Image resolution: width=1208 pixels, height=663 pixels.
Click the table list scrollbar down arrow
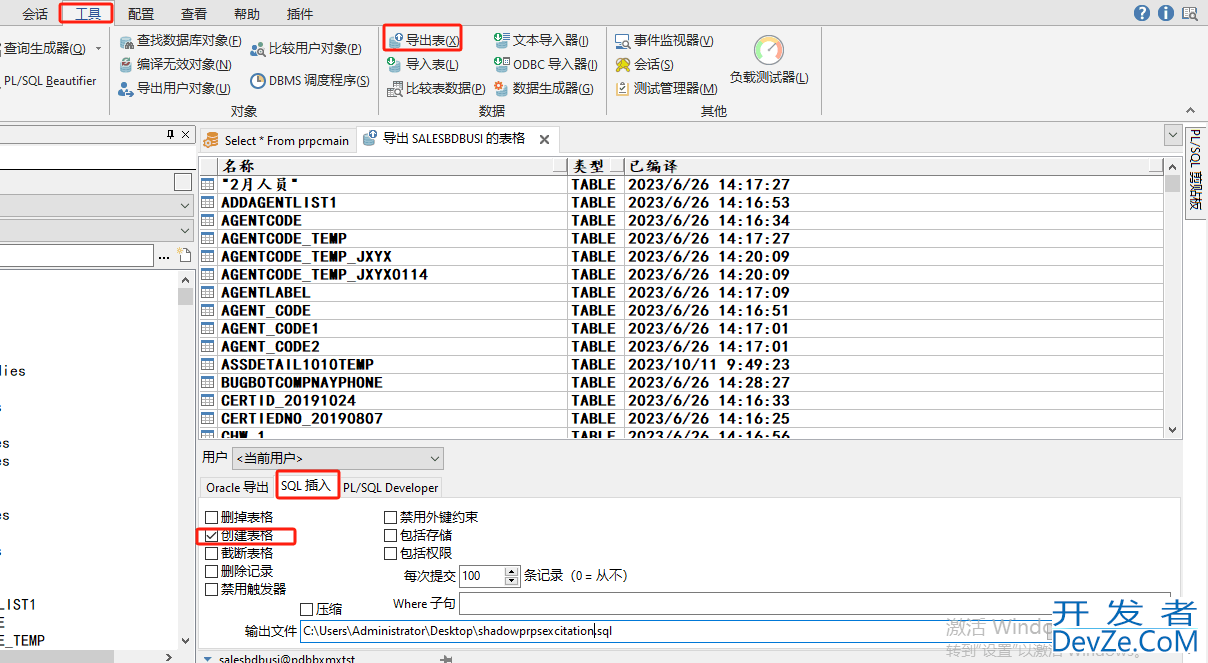1172,429
